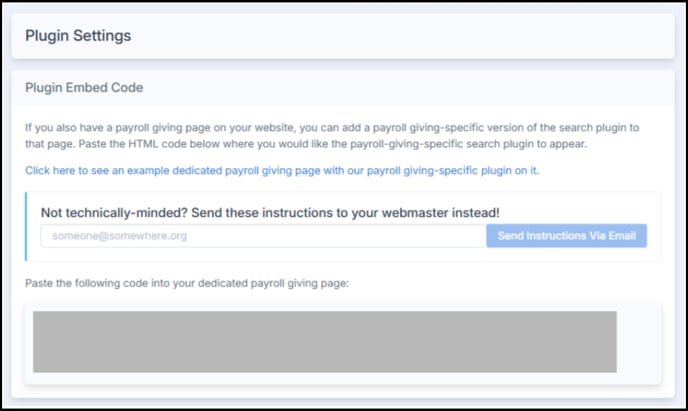
Task: Click the 'Paste the following code' label
Action: 187,283
